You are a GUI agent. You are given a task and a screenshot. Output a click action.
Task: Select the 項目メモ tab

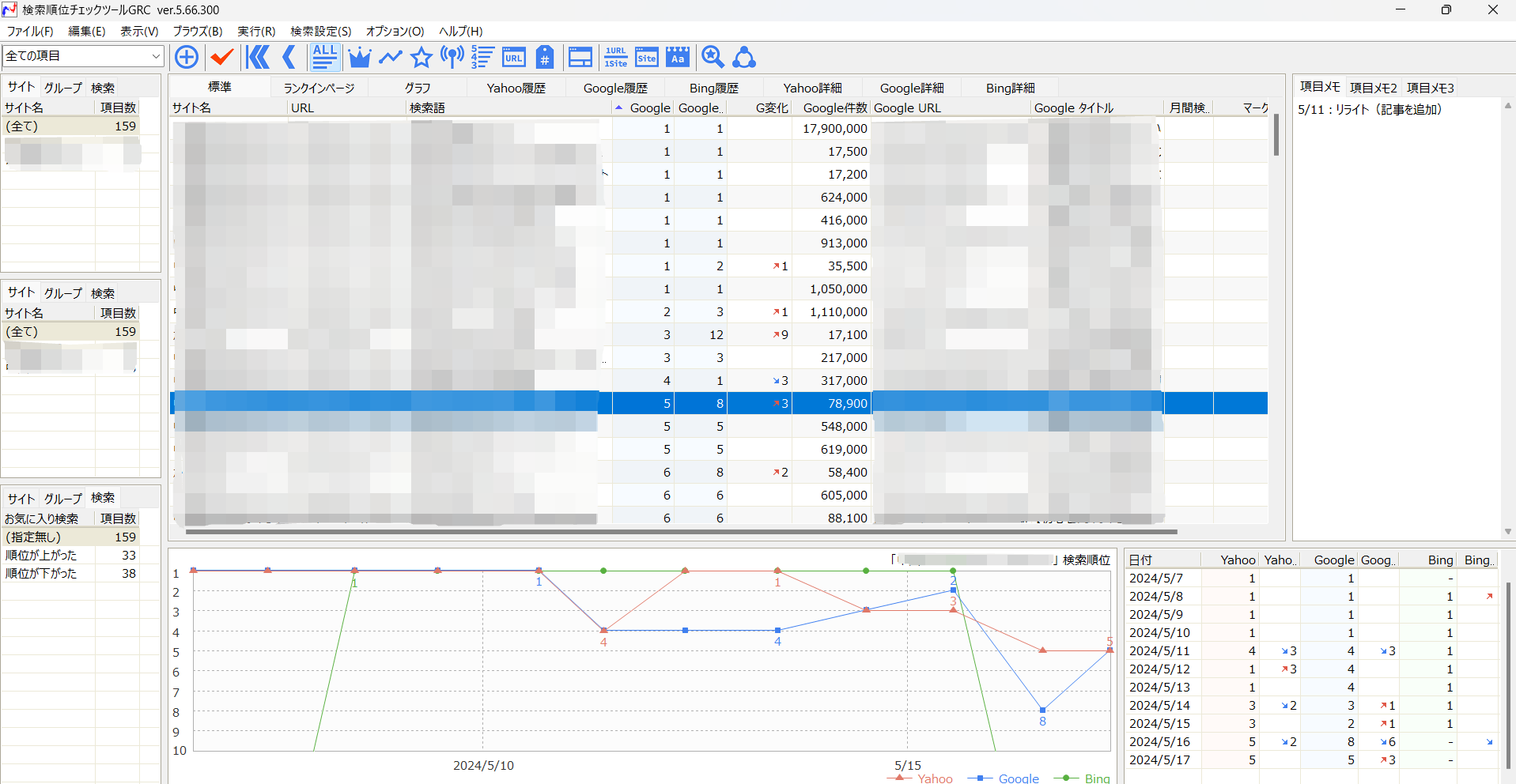click(1320, 87)
